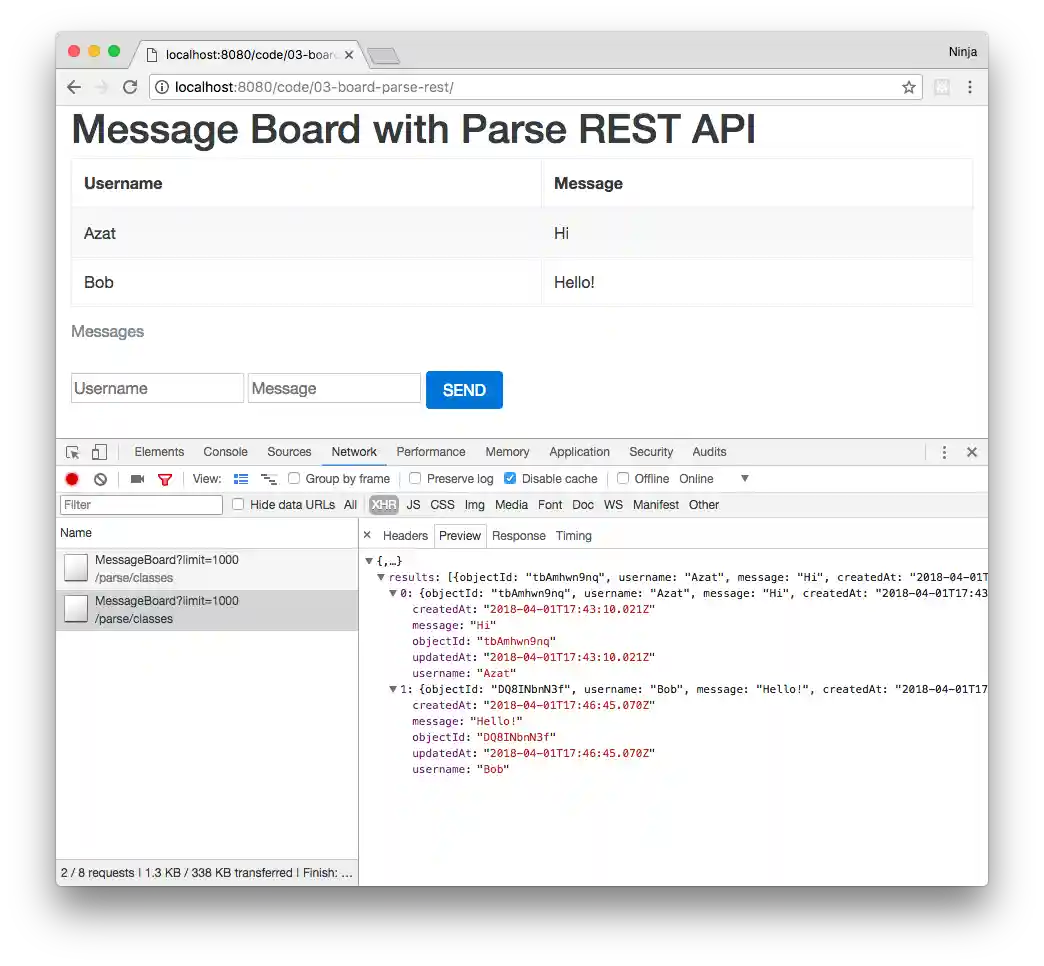The image size is (1044, 966).
Task: View raw Response tab
Action: tap(519, 536)
